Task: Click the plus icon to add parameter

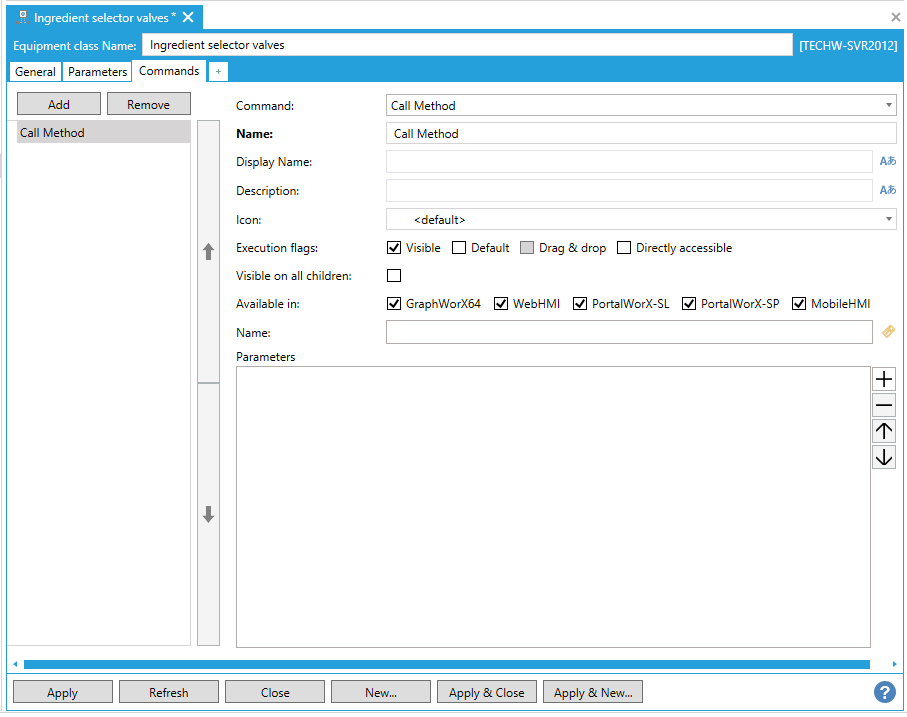Action: pyautogui.click(x=884, y=379)
